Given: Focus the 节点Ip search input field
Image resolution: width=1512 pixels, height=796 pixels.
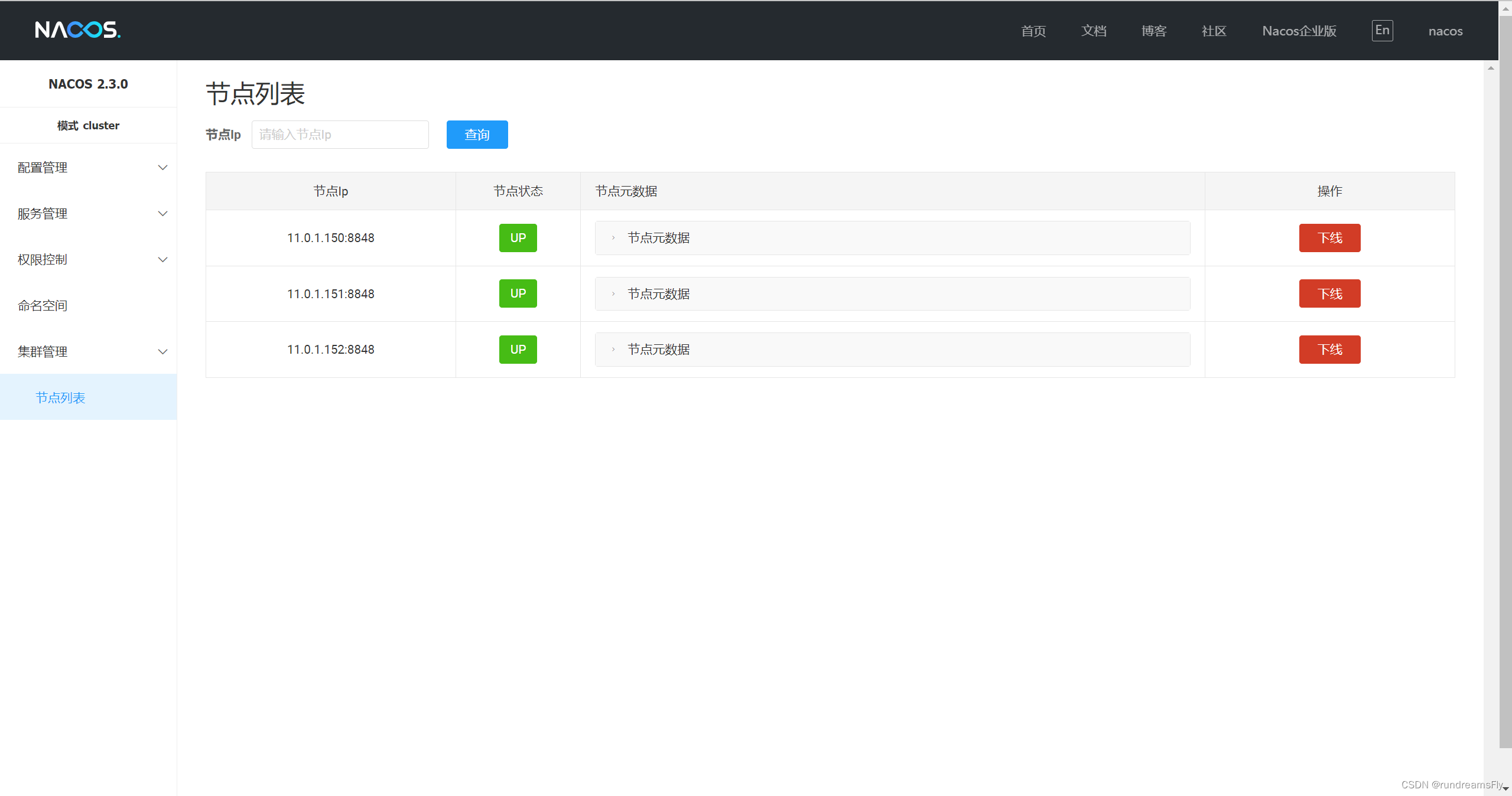Looking at the screenshot, I should coord(340,135).
